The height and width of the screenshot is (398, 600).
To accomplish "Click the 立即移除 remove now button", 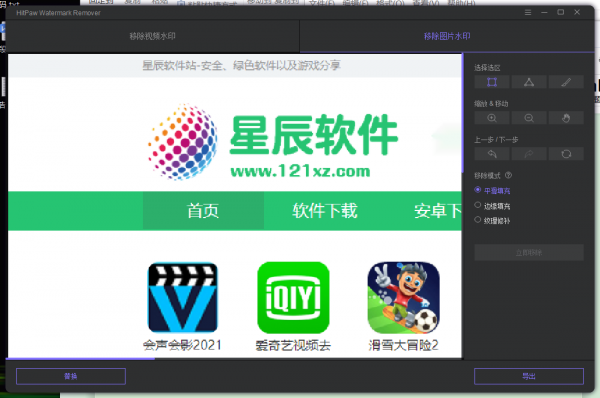I will pos(529,253).
